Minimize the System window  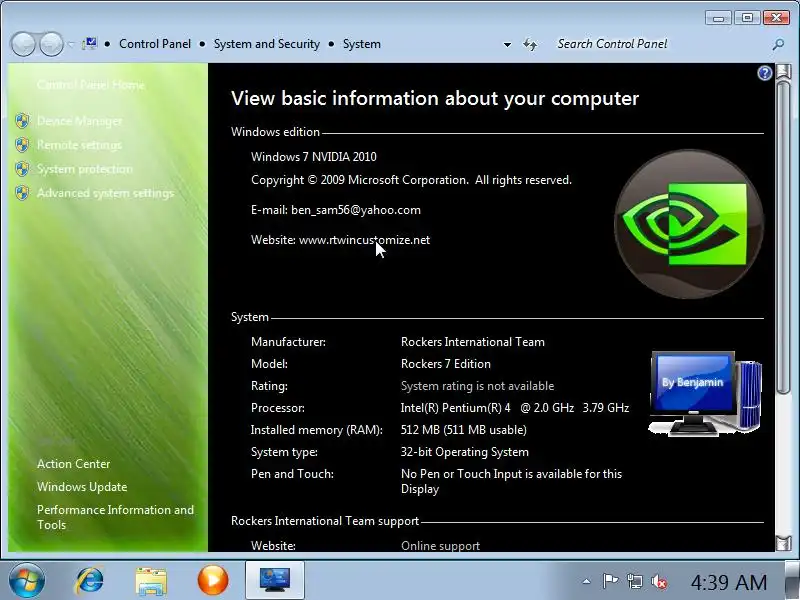point(718,18)
